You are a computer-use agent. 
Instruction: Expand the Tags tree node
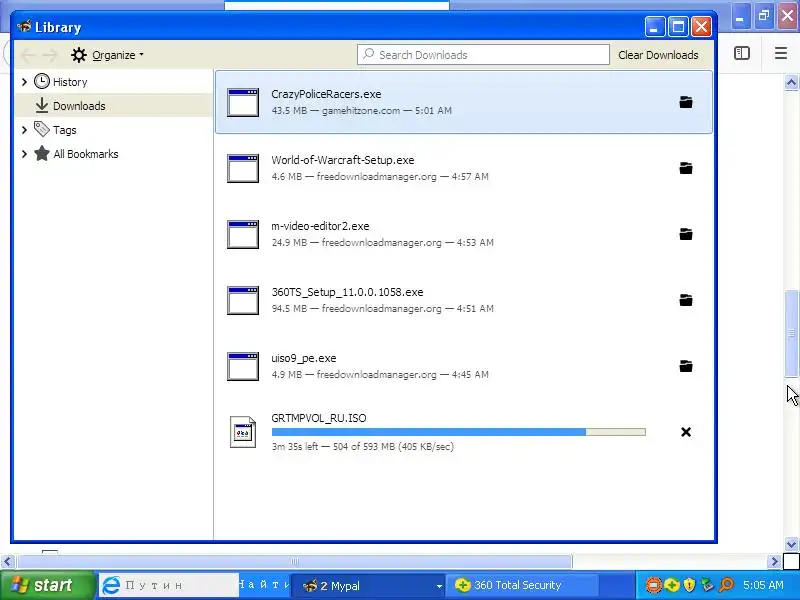24,130
